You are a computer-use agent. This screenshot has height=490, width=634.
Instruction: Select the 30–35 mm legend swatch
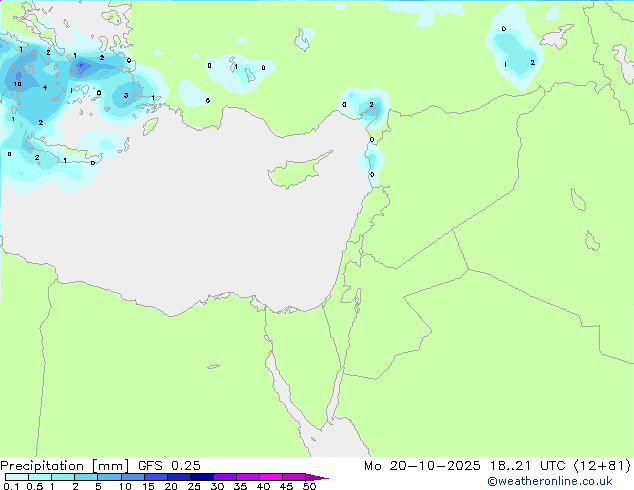tap(224, 477)
